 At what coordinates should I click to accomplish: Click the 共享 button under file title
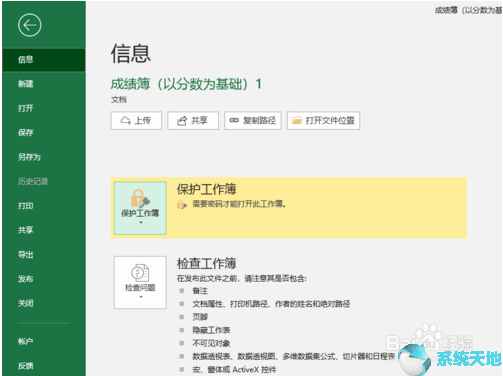click(x=193, y=120)
